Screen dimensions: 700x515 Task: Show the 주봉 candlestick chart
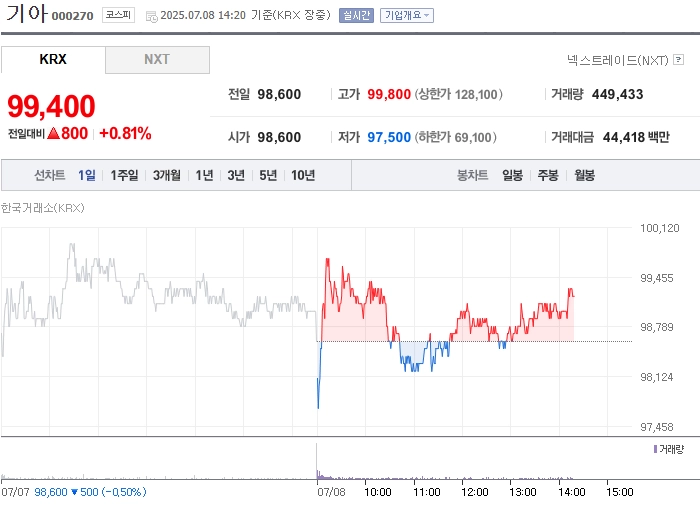coord(548,175)
